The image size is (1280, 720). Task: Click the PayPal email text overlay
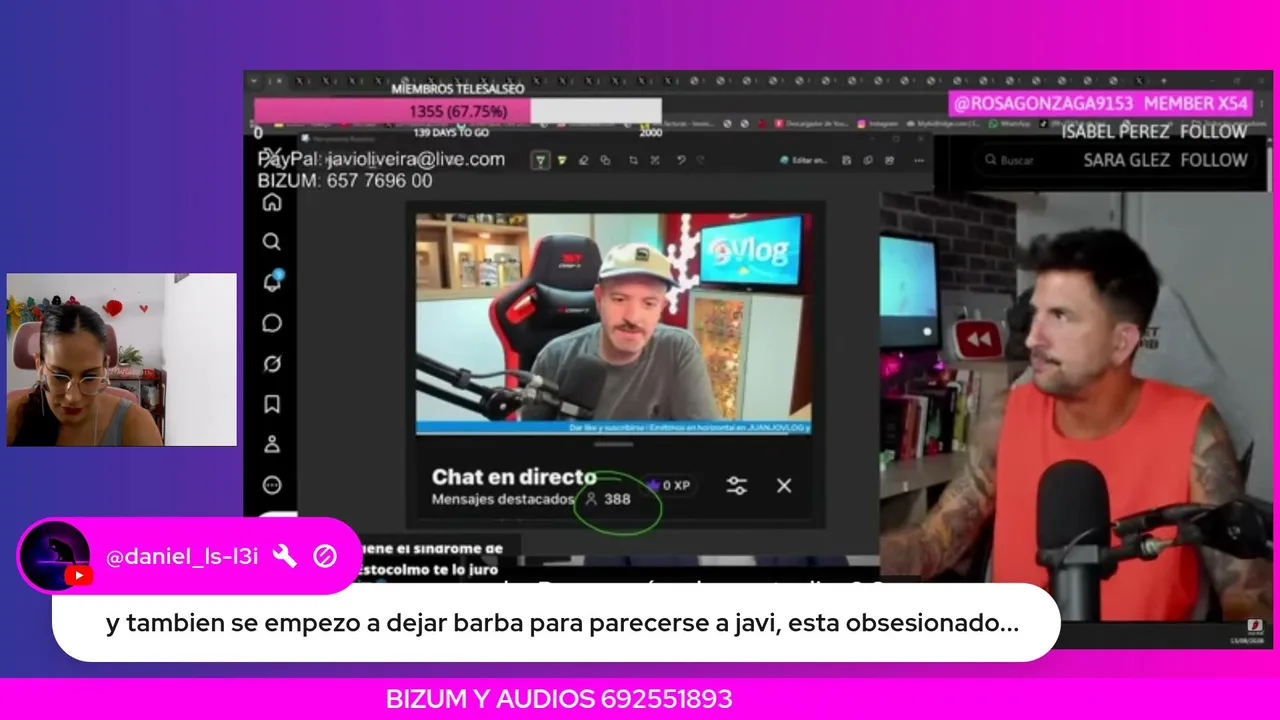pyautogui.click(x=381, y=159)
